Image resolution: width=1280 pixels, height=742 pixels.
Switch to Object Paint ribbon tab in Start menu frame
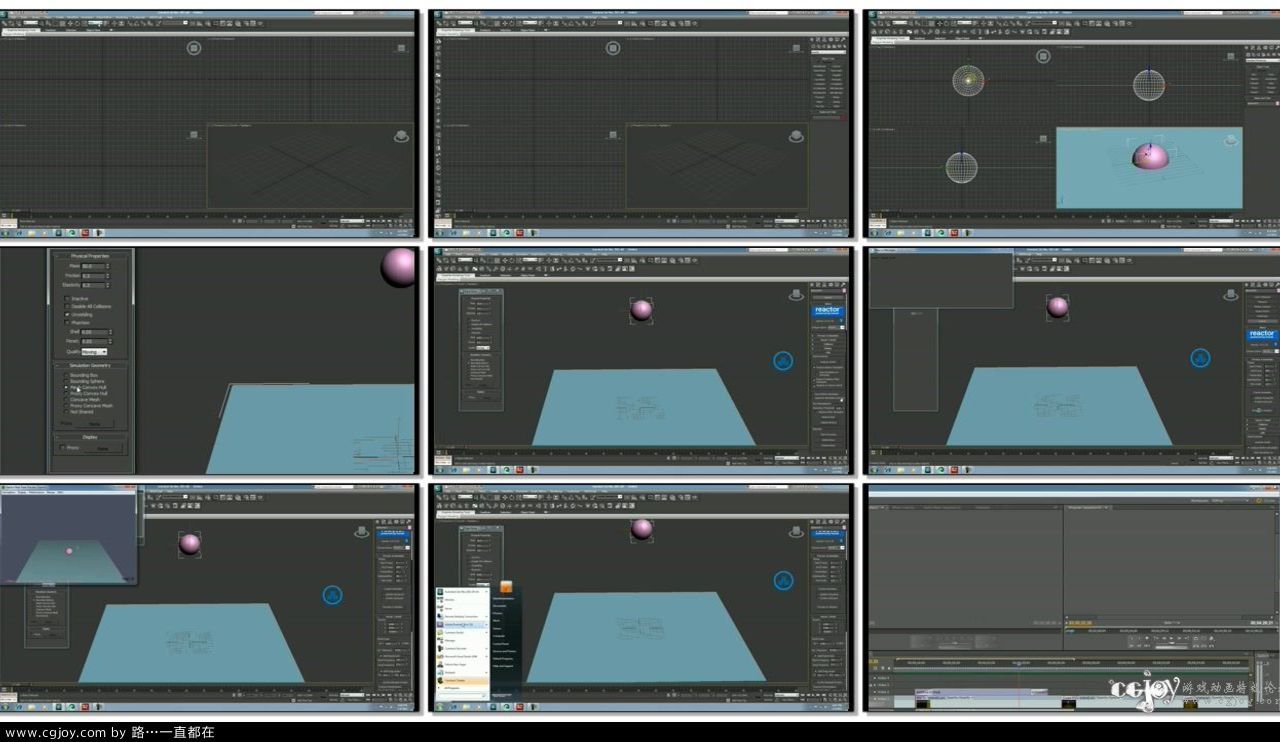click(x=527, y=512)
